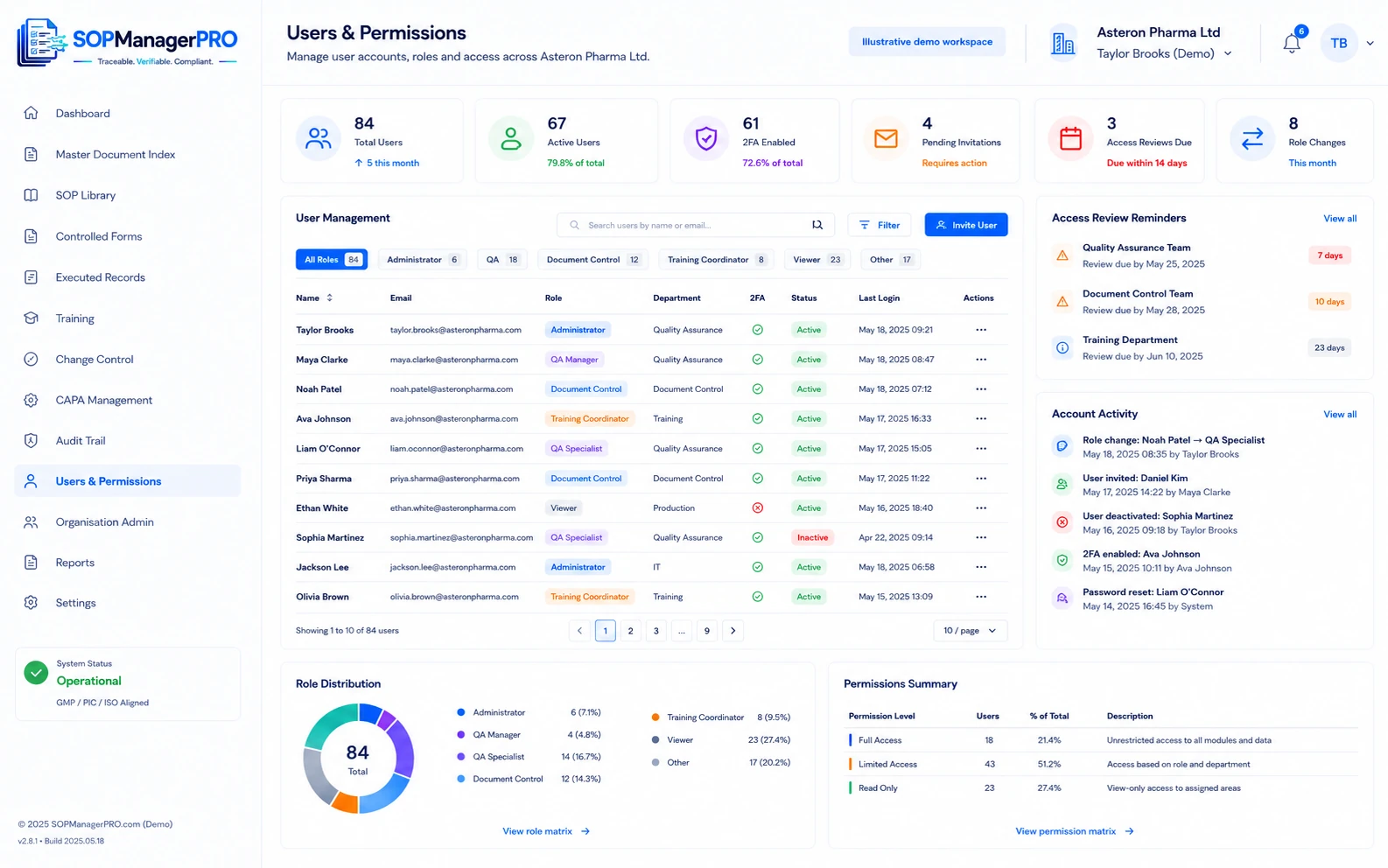Click the Viewer dark grey legend dot
The height and width of the screenshot is (868, 1388).
655,740
